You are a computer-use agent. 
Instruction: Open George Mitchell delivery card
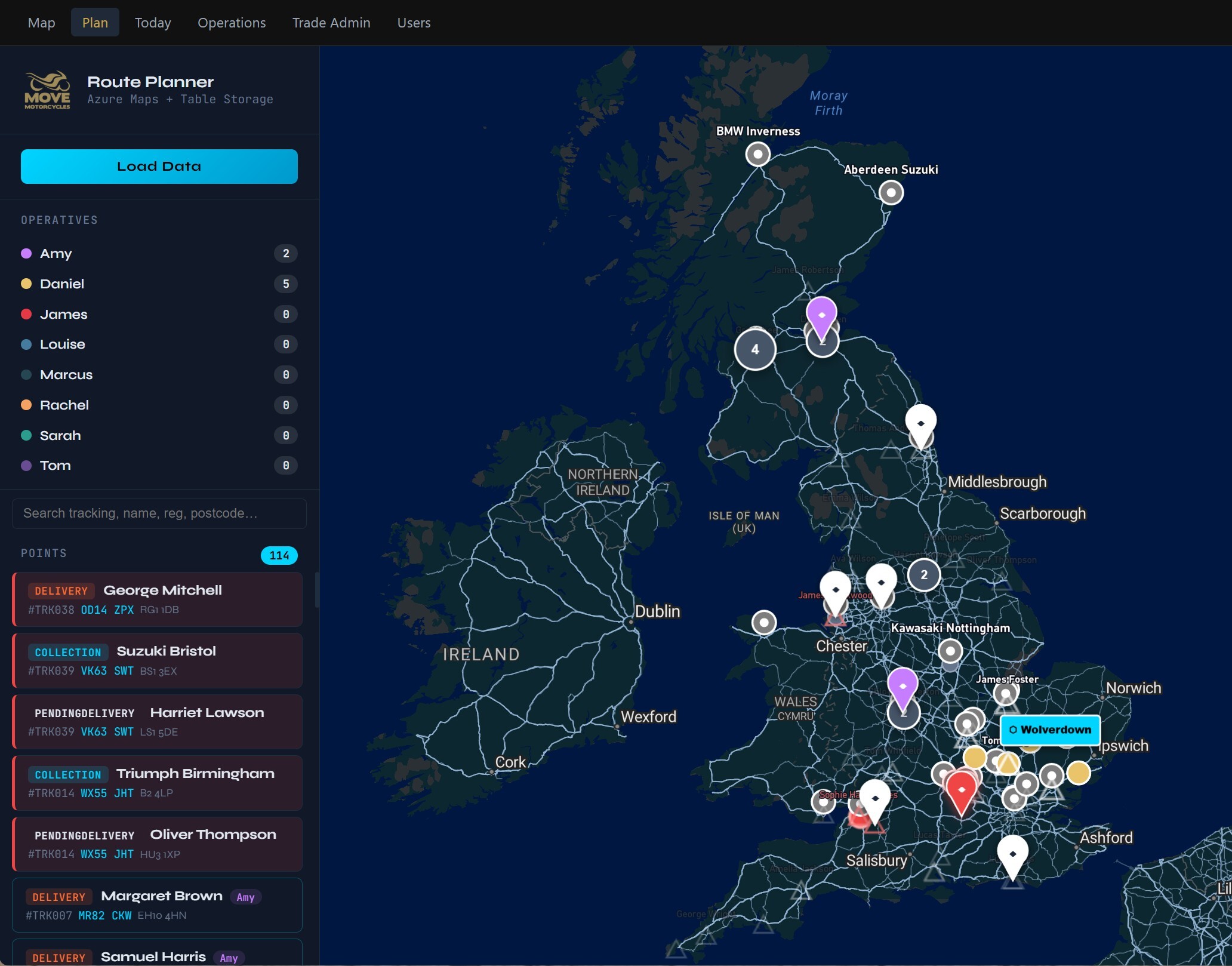157,599
